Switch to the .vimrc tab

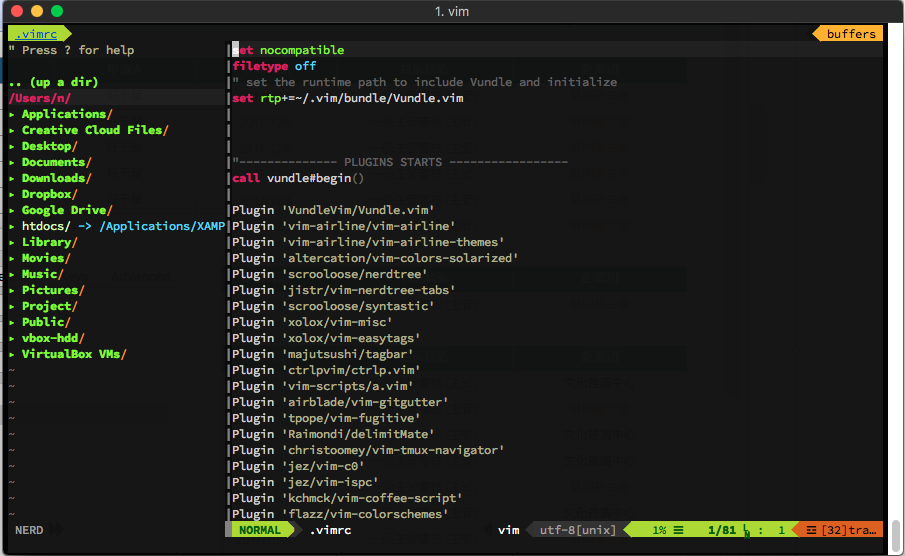pyautogui.click(x=36, y=34)
